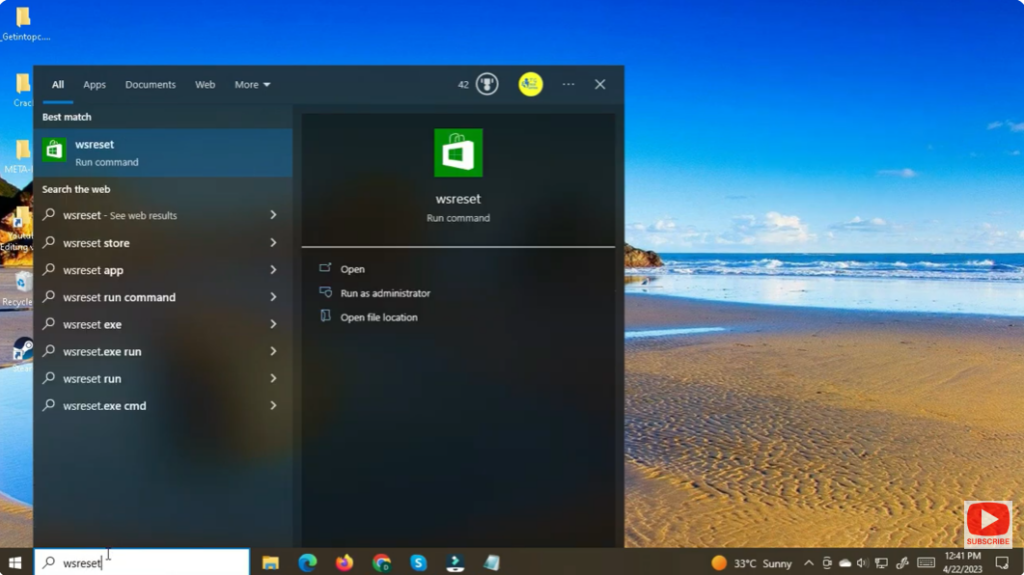Click the yellow user profile avatar
Image resolution: width=1024 pixels, height=575 pixels.
tap(530, 85)
